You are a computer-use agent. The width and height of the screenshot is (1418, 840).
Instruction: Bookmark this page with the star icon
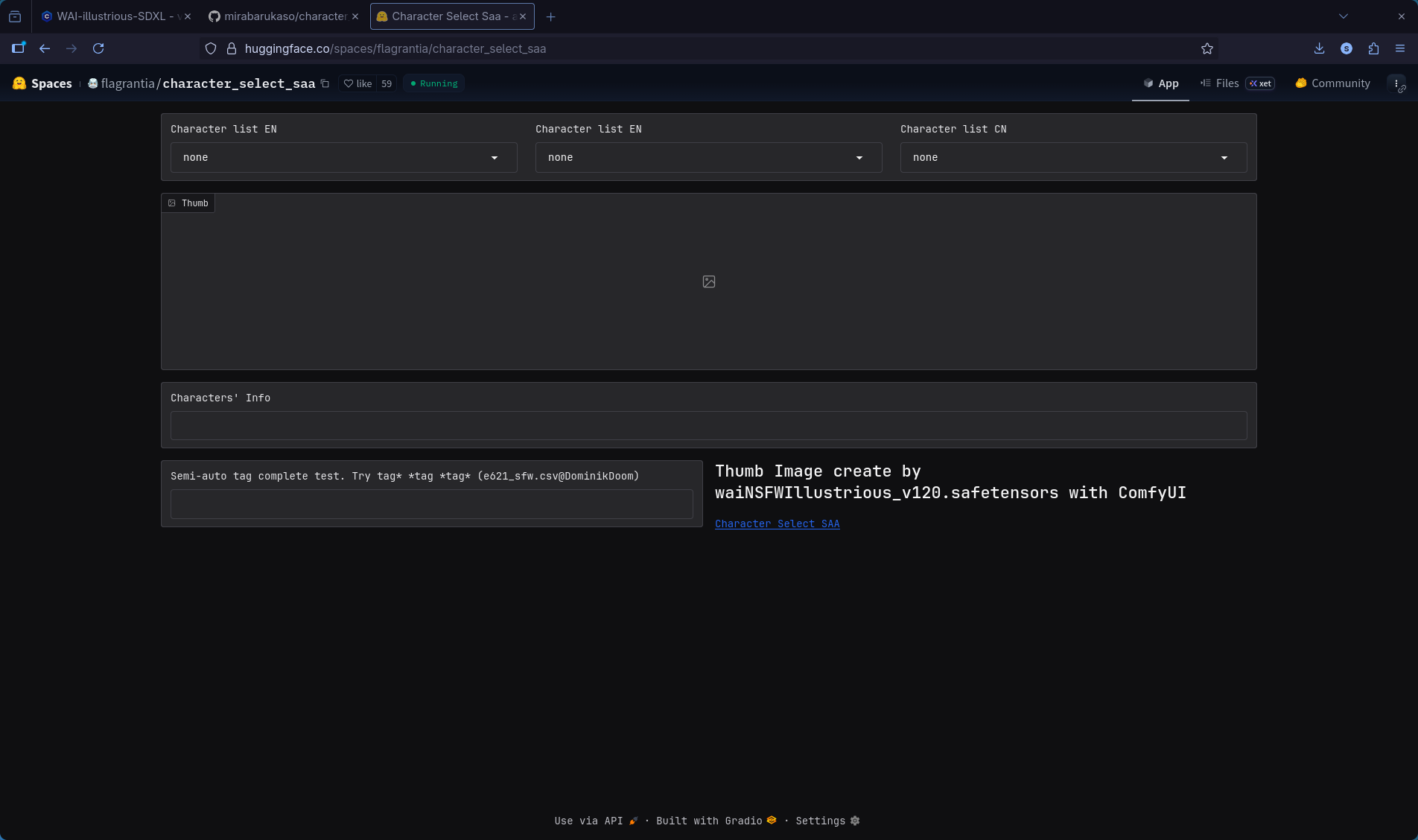pos(1207,48)
